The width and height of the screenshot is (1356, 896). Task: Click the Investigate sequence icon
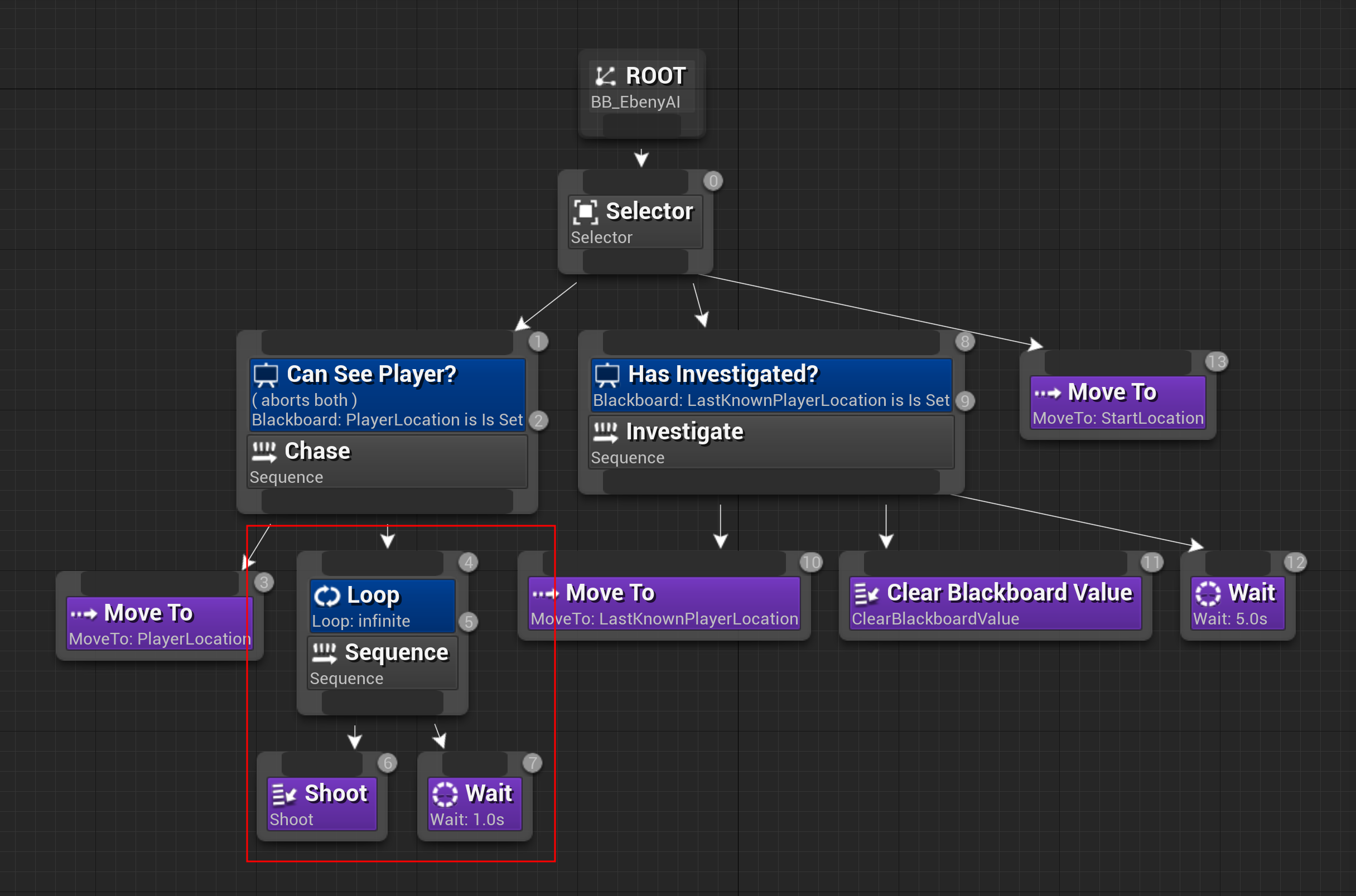coord(605,432)
